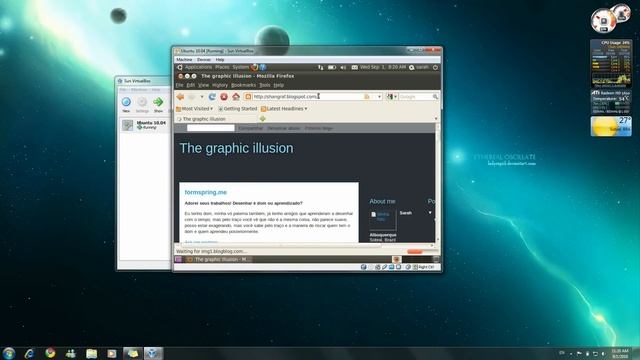Click the hard disk activity icon in VirtualBox status bar
The height and width of the screenshot is (360, 640).
point(363,267)
